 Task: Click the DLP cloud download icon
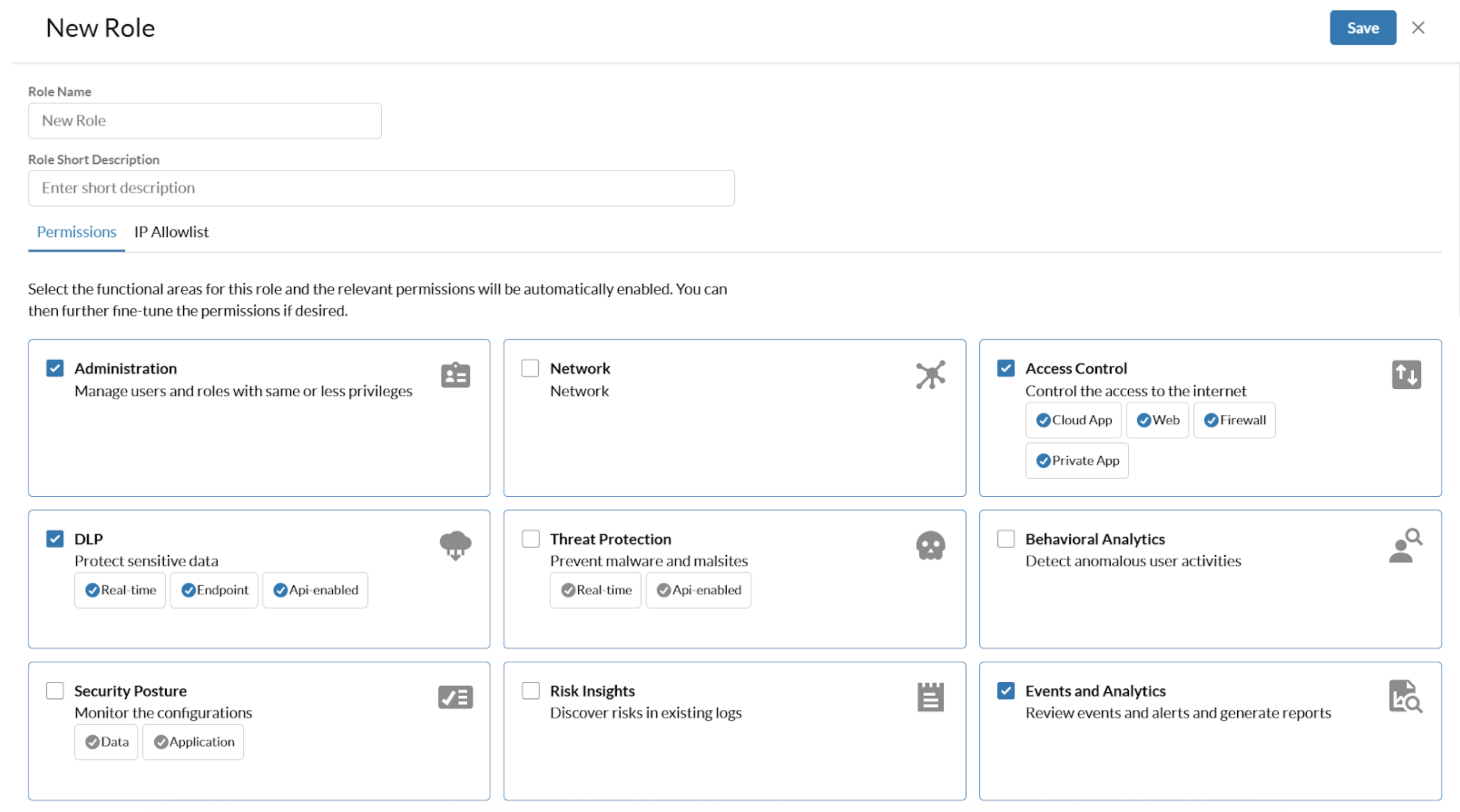[455, 545]
